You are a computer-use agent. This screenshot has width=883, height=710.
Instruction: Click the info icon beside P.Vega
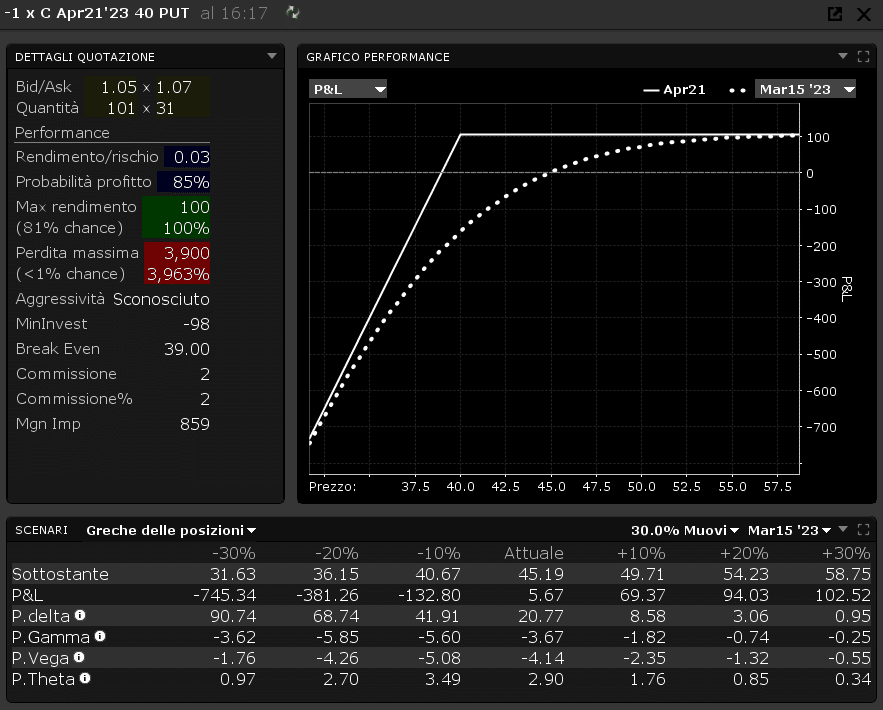pos(78,657)
